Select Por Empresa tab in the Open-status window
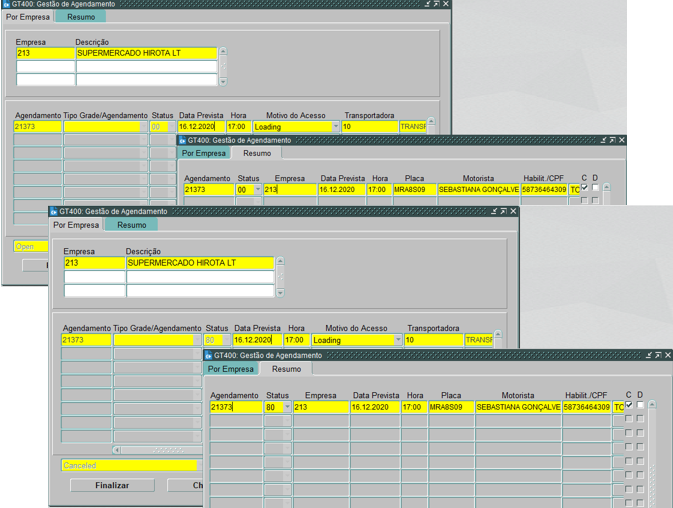The image size is (673, 508). (x=28, y=17)
